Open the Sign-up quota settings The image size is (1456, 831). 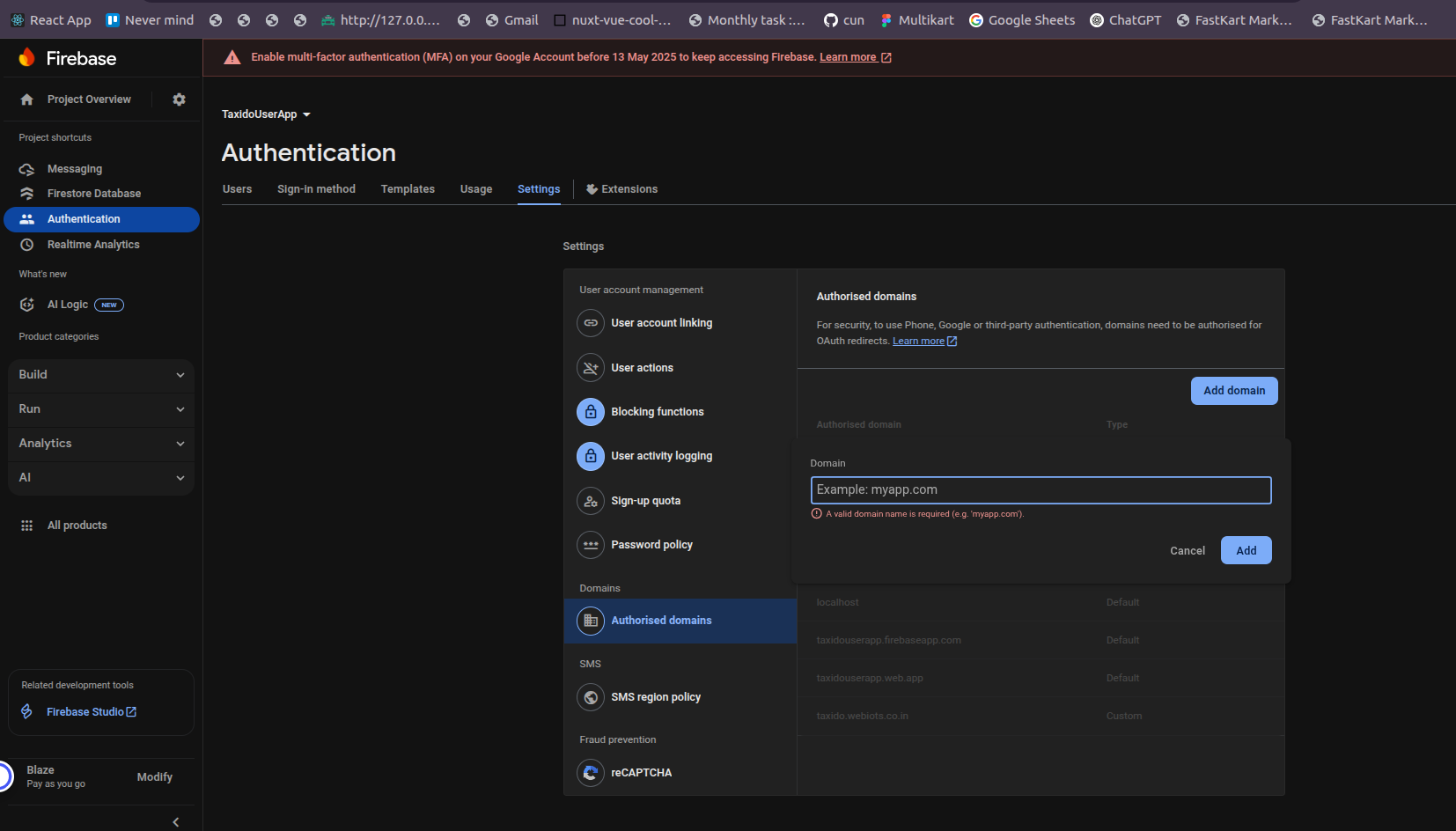pos(645,500)
